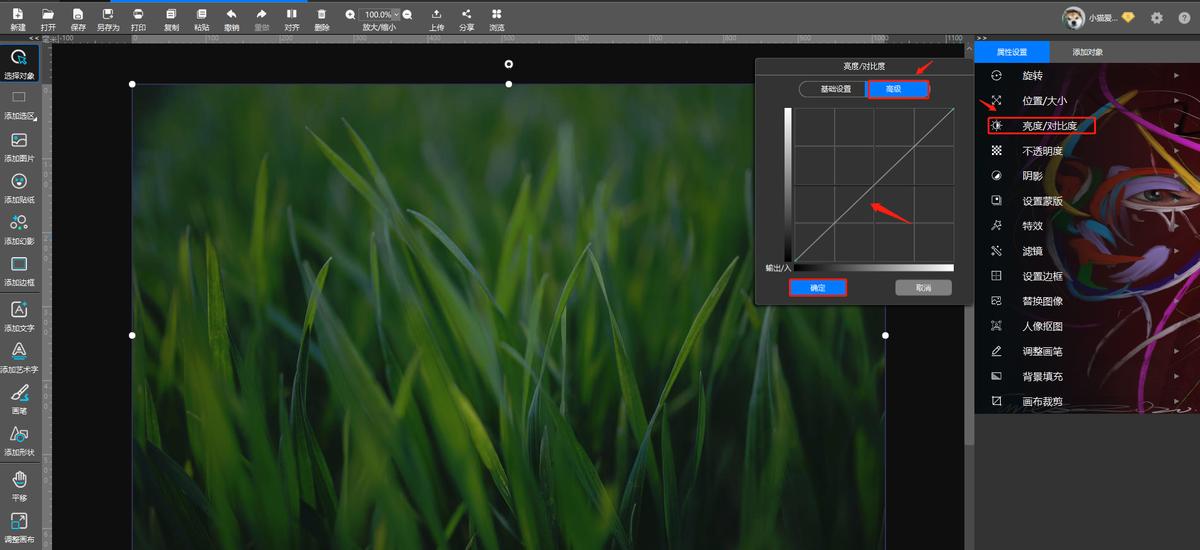The image size is (1200, 550).
Task: Confirm curves with 确定 button
Action: coord(818,288)
